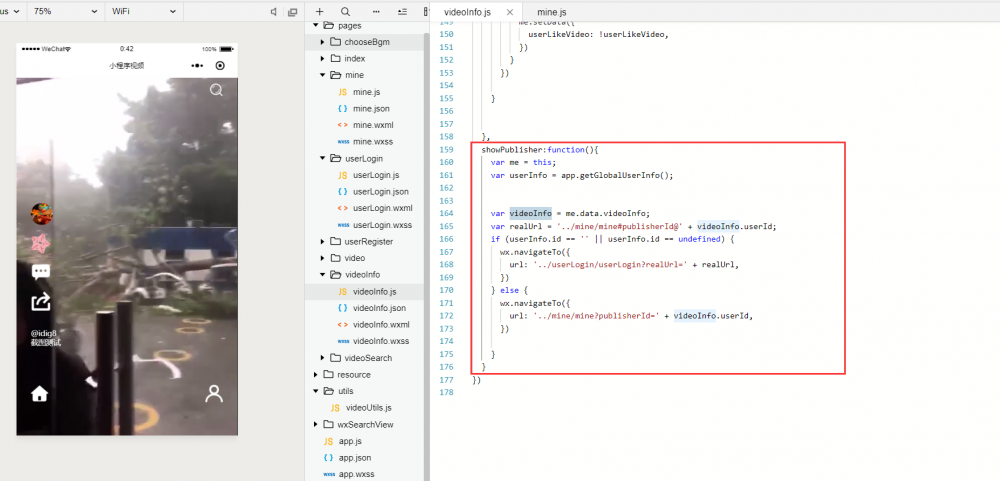Switch to the mine.js editor tab

(x=552, y=11)
